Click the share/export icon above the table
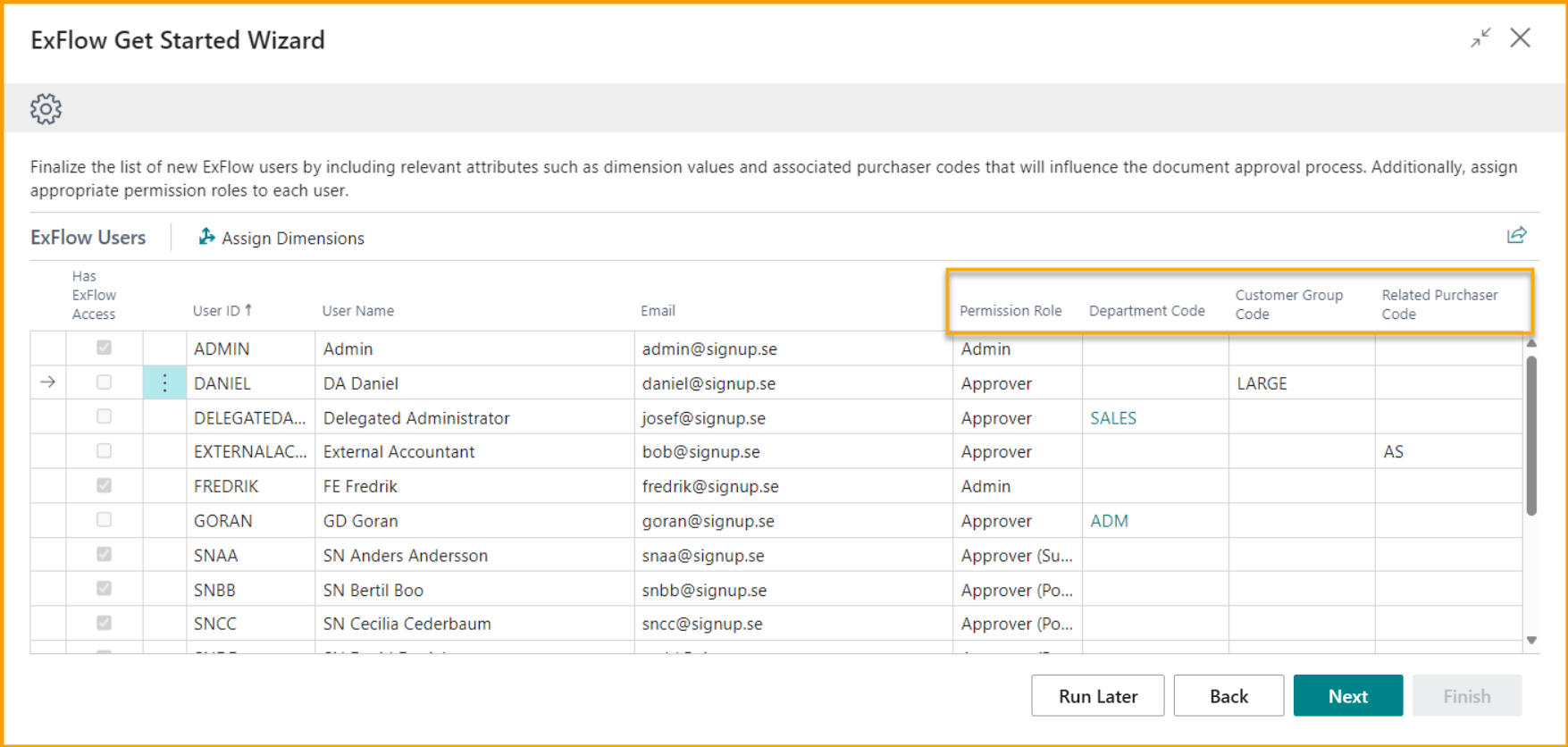This screenshot has height=747, width=1568. [1516, 236]
